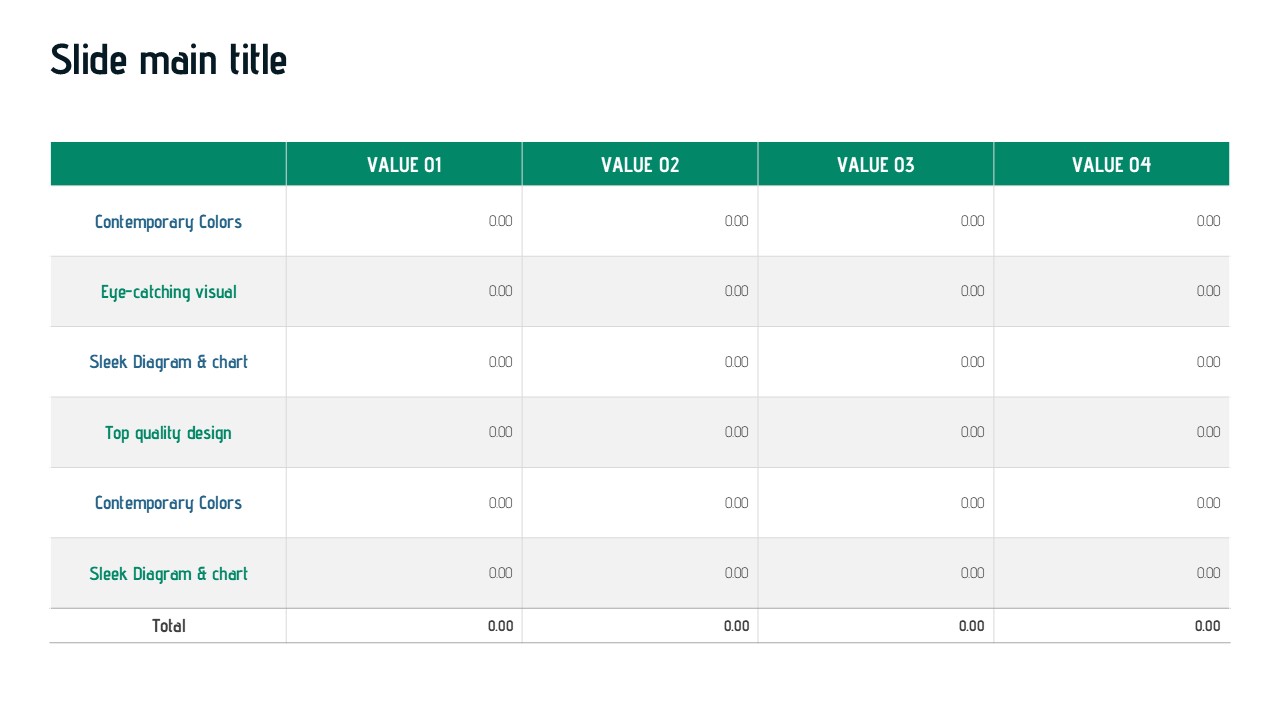1280x720 pixels.
Task: Click the VALUE 04 column header
Action: 1112,165
